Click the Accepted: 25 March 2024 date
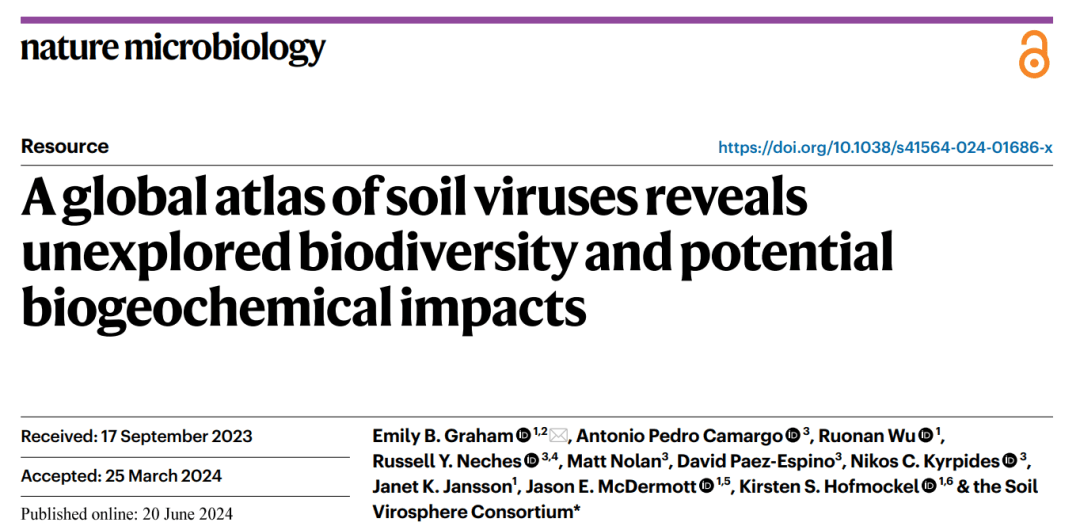Viewport: 1080px width, 530px height. [122, 476]
